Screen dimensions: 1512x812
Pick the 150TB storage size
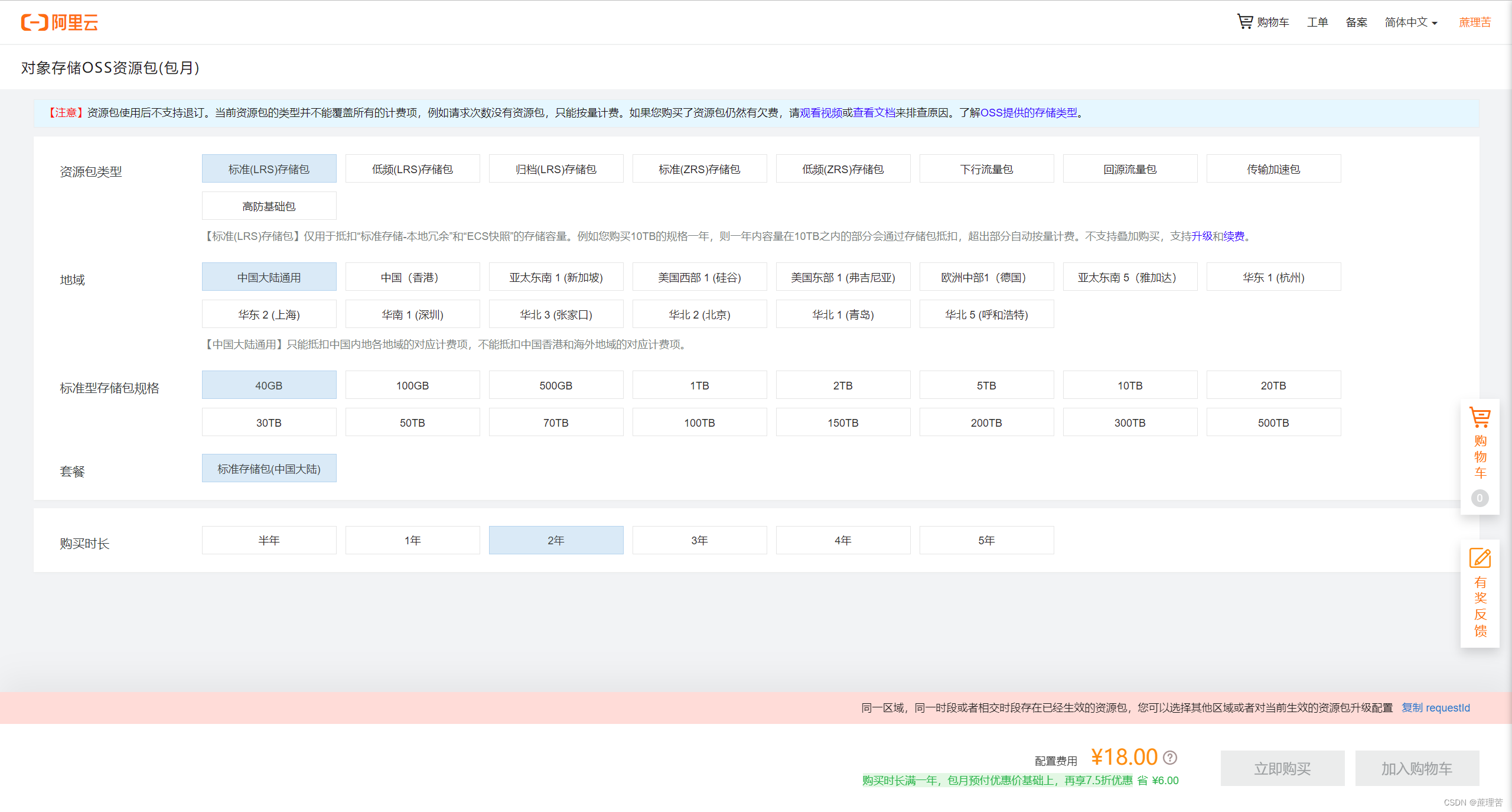pyautogui.click(x=843, y=423)
